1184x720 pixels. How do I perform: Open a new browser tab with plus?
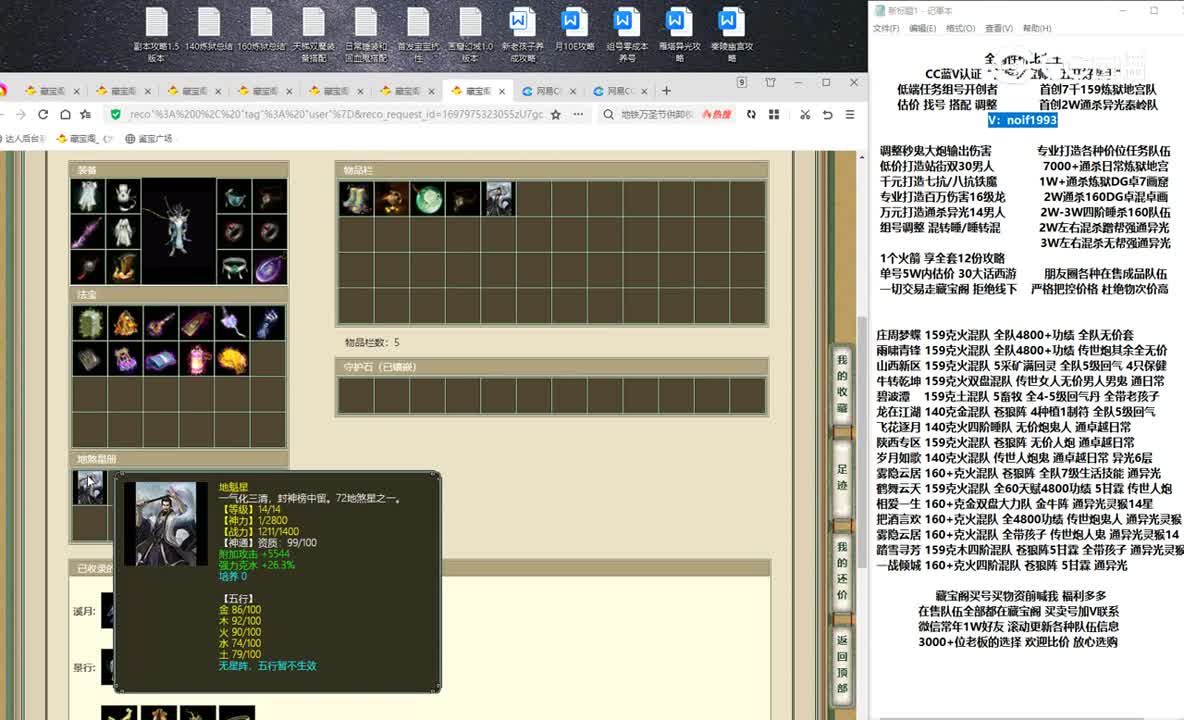666,91
